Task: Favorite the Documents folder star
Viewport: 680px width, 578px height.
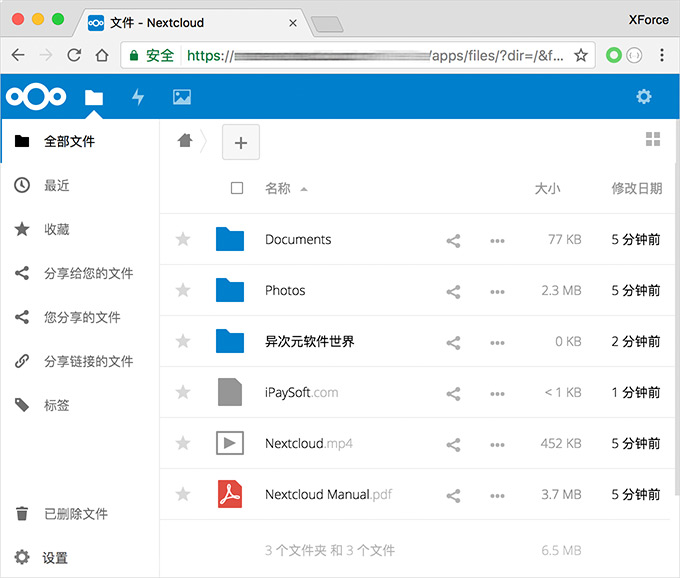Action: tap(183, 239)
